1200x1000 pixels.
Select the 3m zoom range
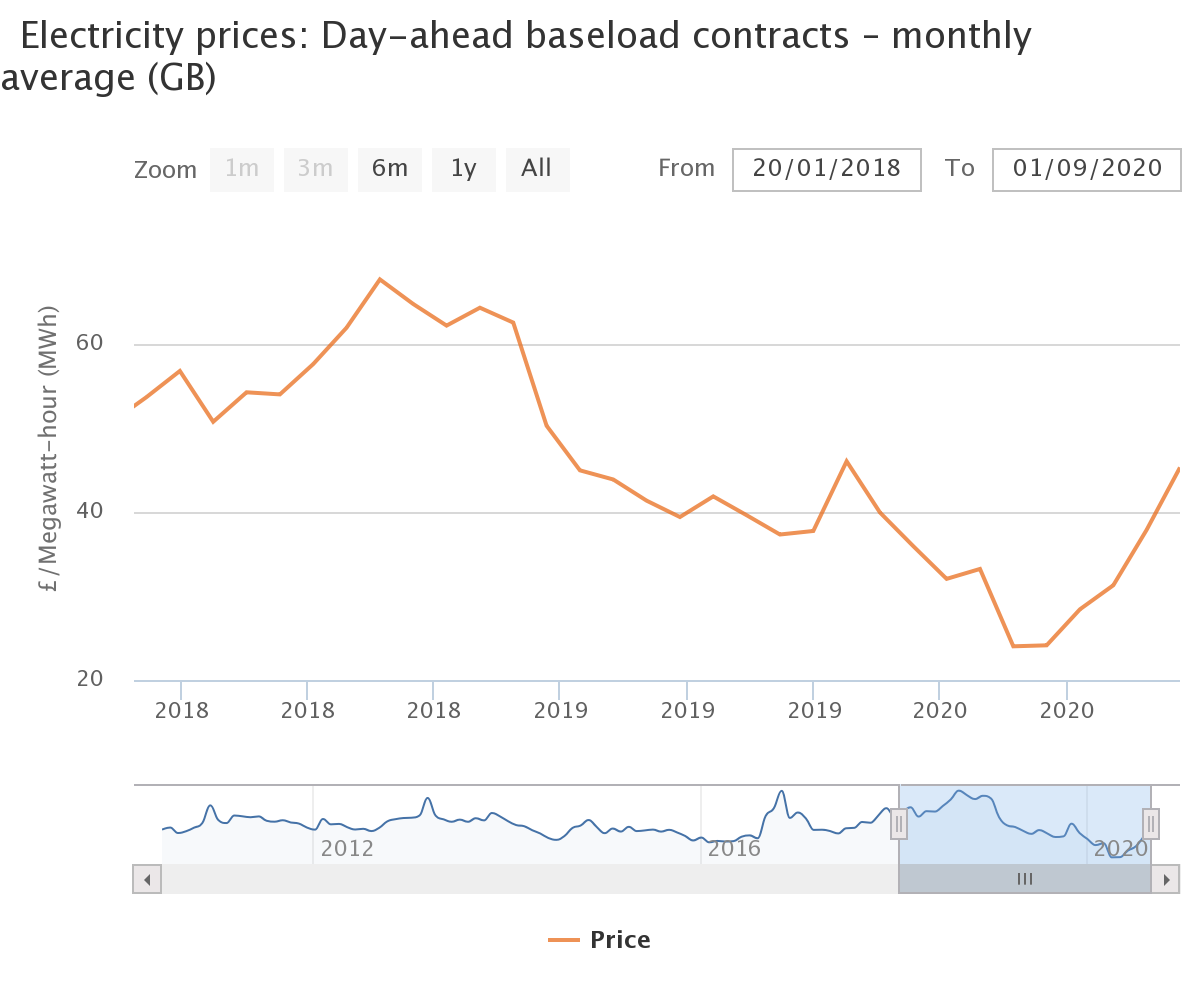pos(316,169)
